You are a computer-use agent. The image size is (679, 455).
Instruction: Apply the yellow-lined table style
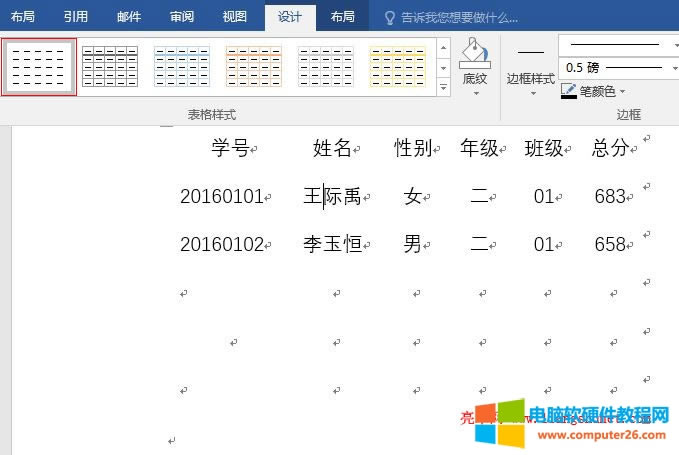tap(398, 67)
